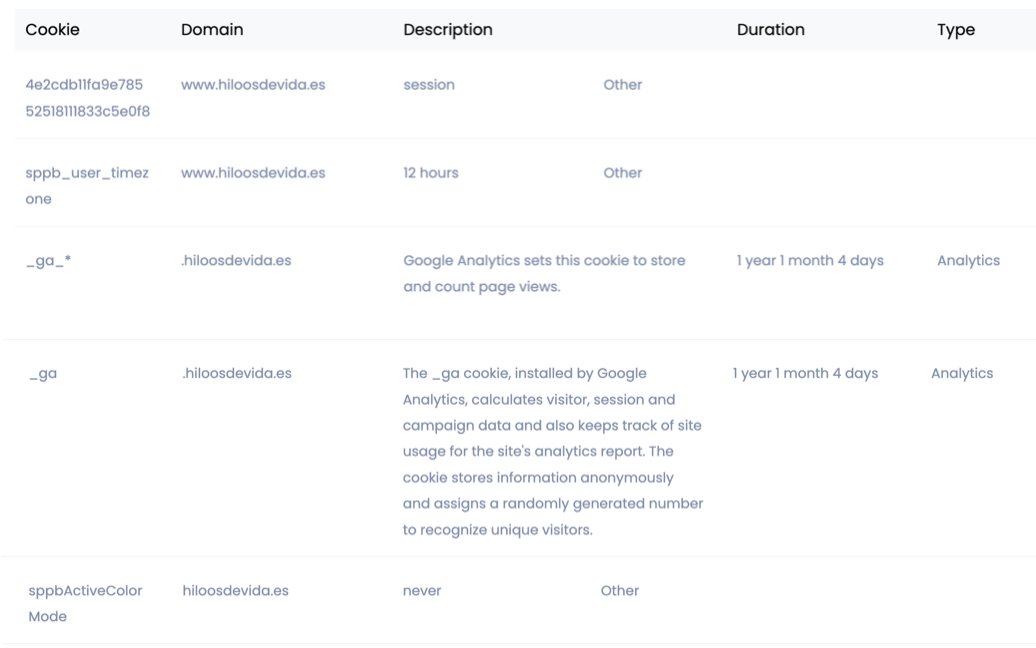Image resolution: width=1036 pixels, height=648 pixels.
Task: Click the description about counting page views
Action: click(x=544, y=274)
